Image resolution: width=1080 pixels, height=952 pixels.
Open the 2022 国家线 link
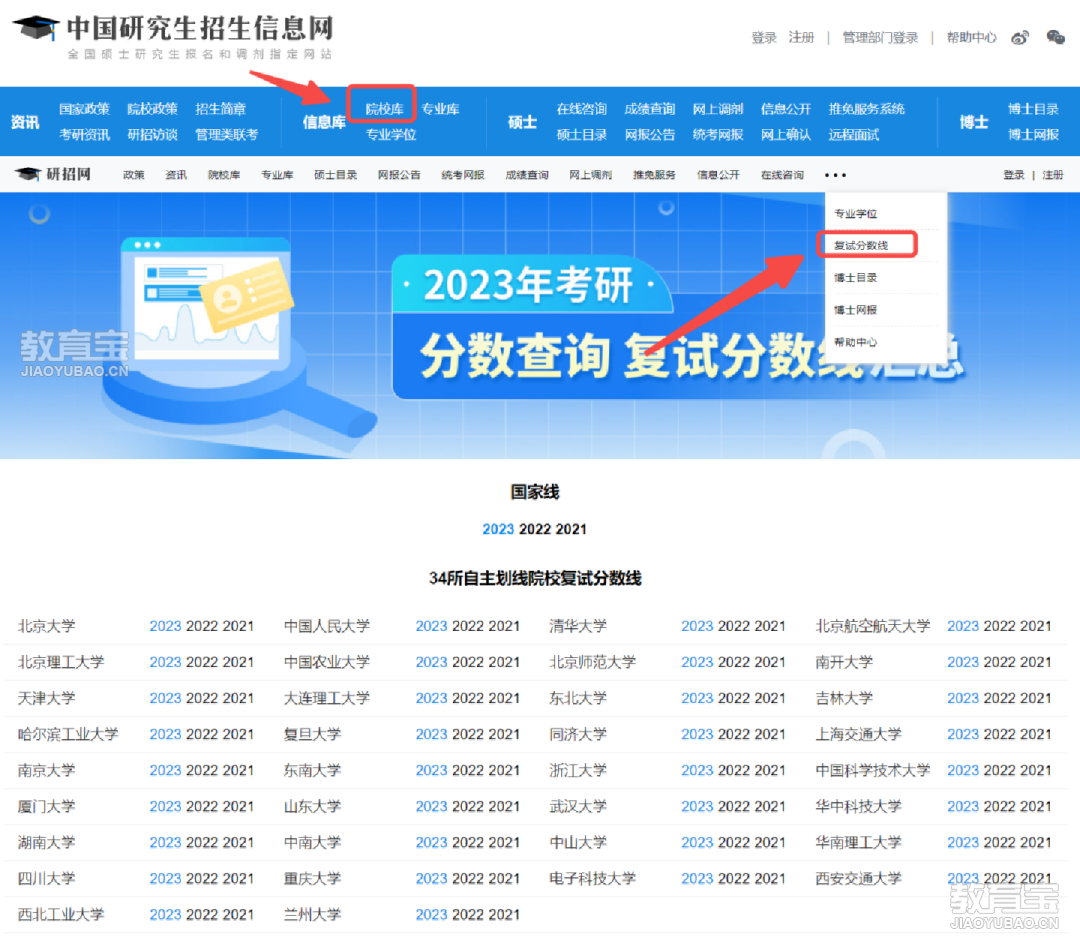[x=535, y=529]
